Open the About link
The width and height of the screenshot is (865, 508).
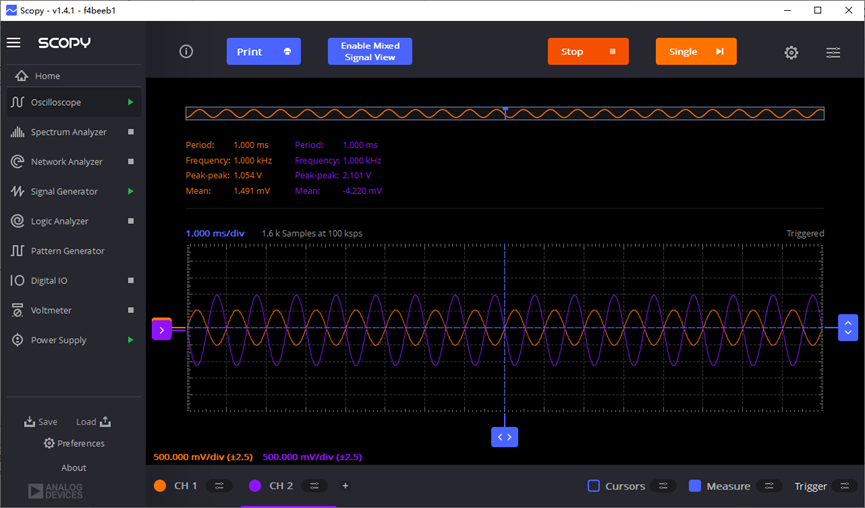tap(73, 468)
